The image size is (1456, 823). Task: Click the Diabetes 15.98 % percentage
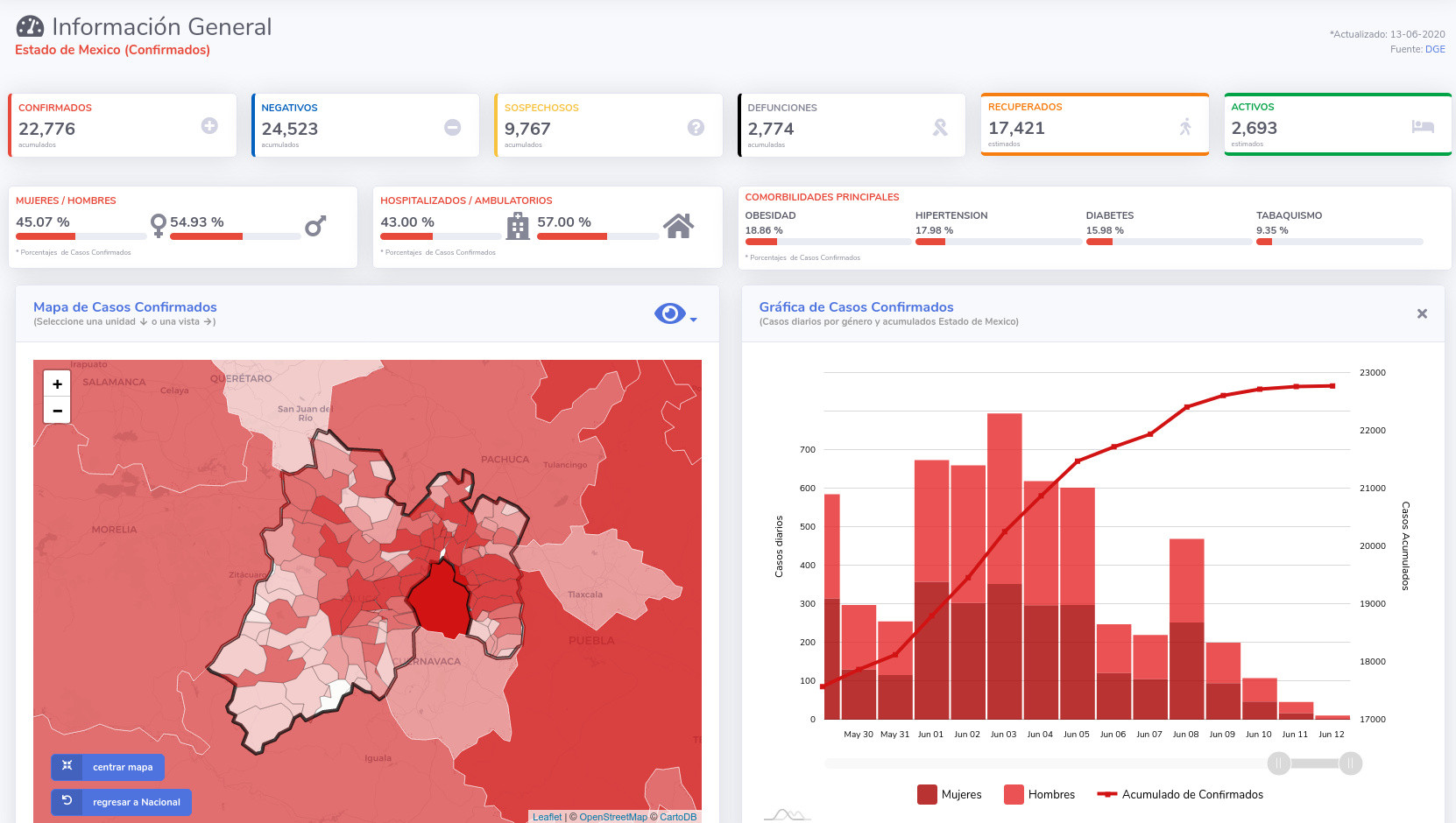[1105, 230]
